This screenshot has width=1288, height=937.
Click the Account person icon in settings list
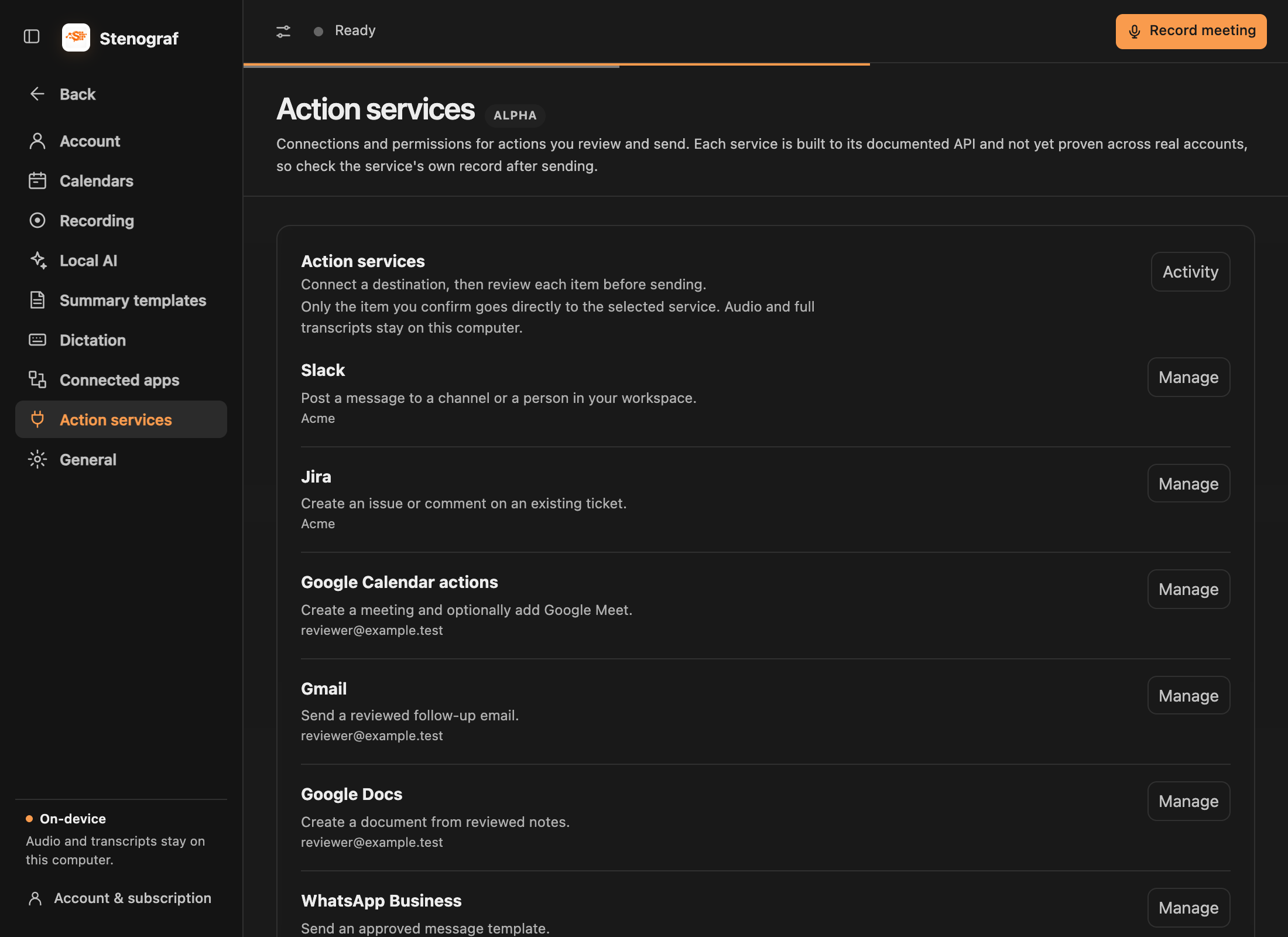pos(37,141)
